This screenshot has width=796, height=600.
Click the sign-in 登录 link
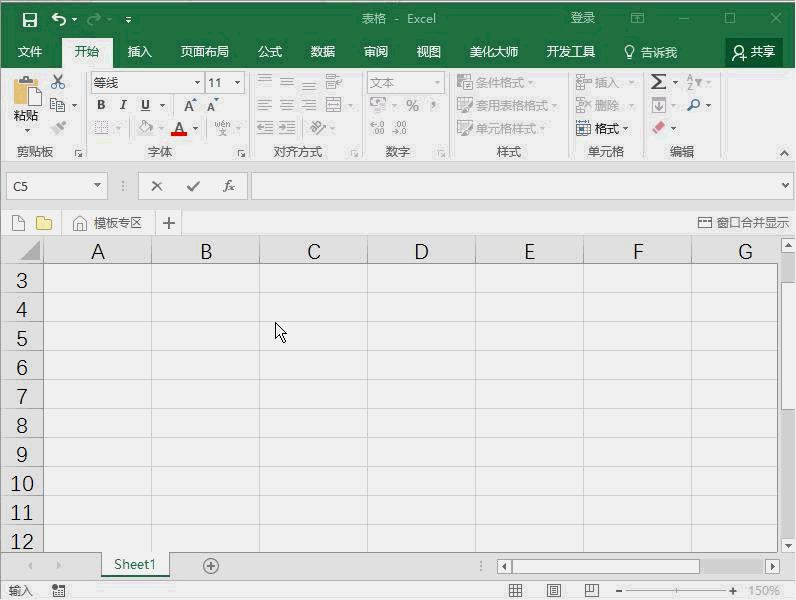pos(582,18)
